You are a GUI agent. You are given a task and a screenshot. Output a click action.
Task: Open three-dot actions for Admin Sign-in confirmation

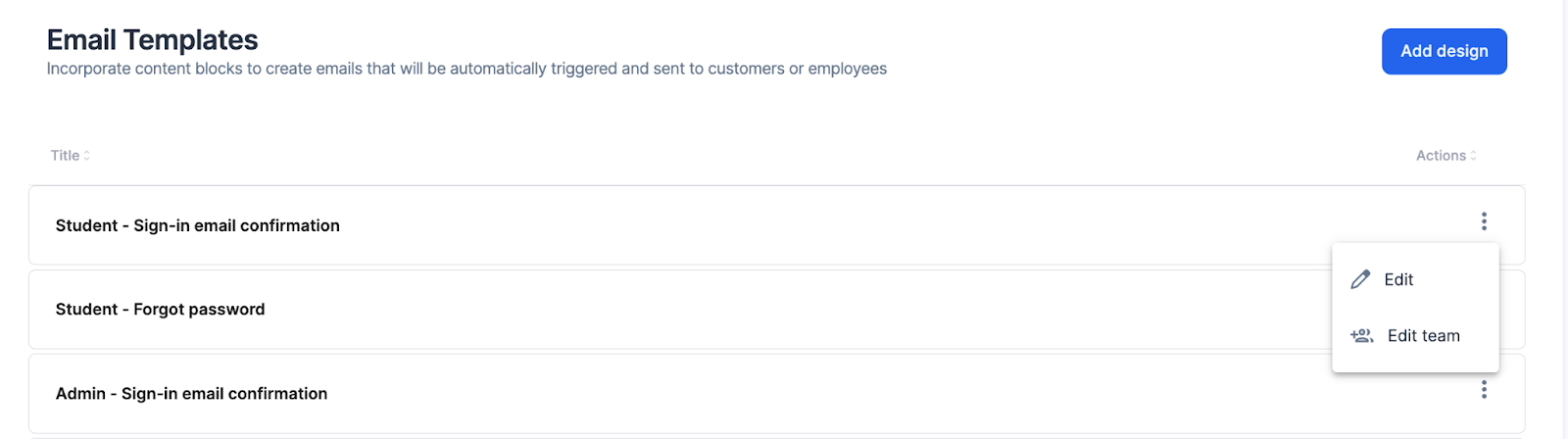click(x=1484, y=390)
